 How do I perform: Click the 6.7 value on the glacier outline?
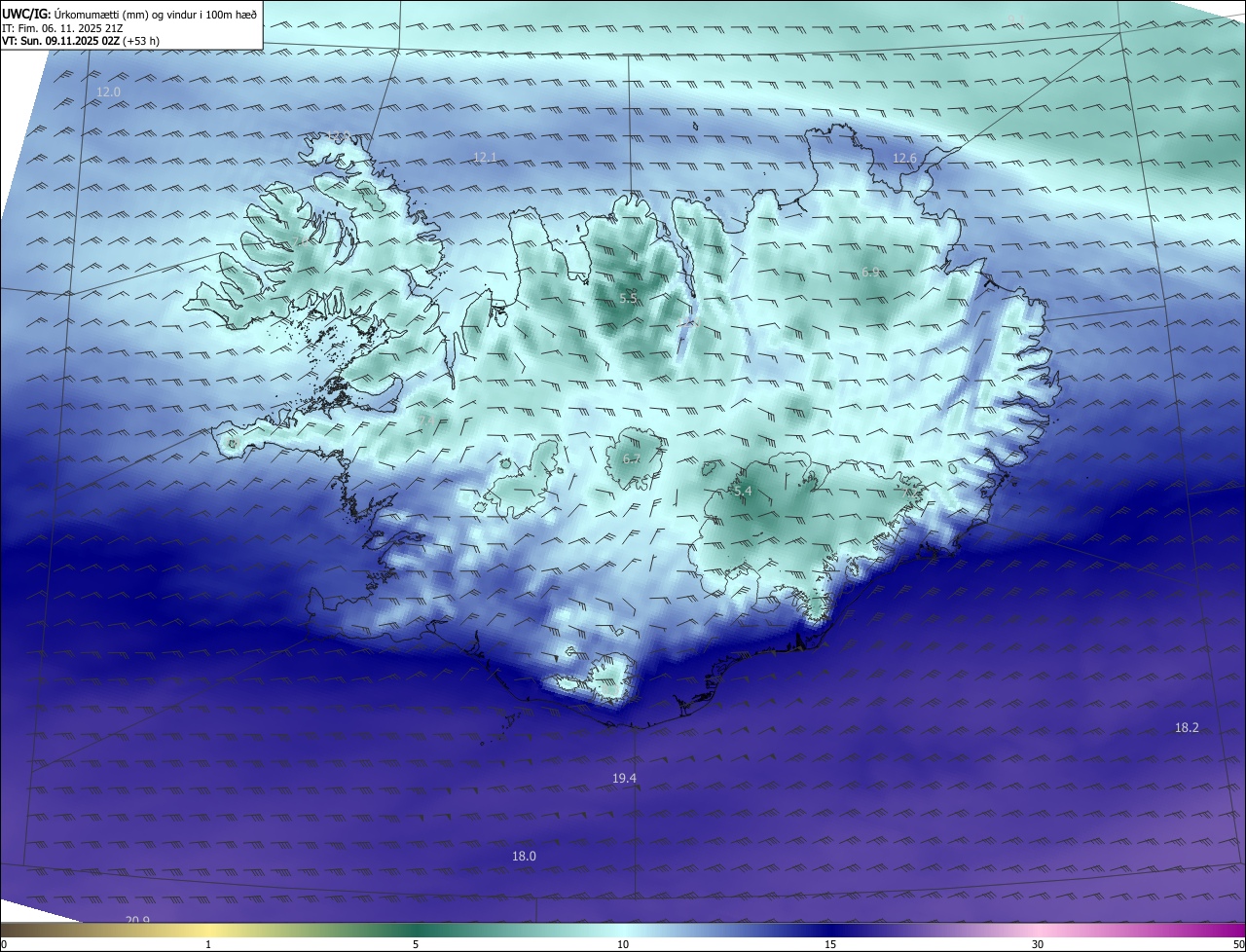631,459
